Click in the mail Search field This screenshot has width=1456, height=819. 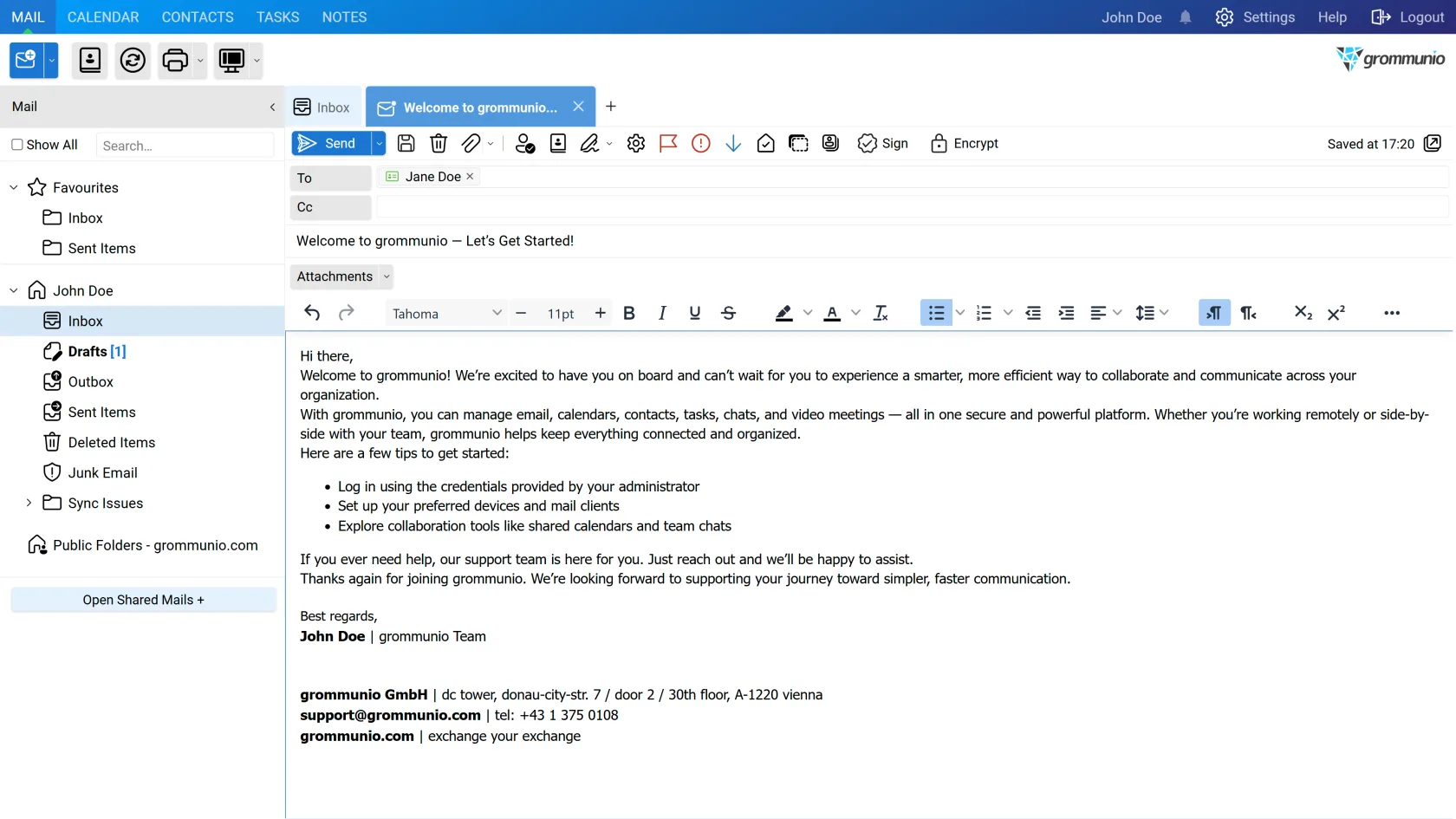(x=185, y=146)
